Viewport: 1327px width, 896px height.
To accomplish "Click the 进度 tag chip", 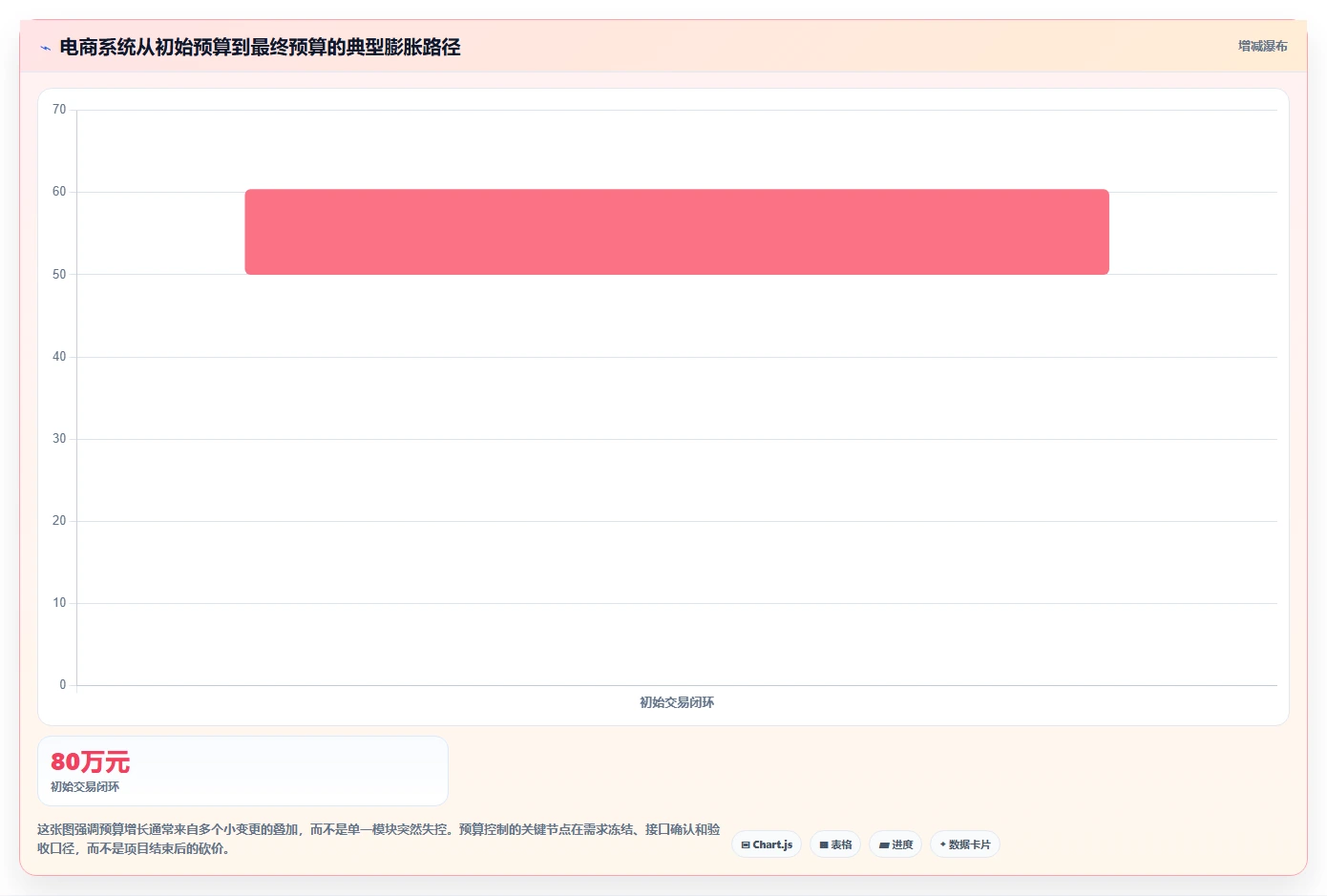I will [x=895, y=844].
